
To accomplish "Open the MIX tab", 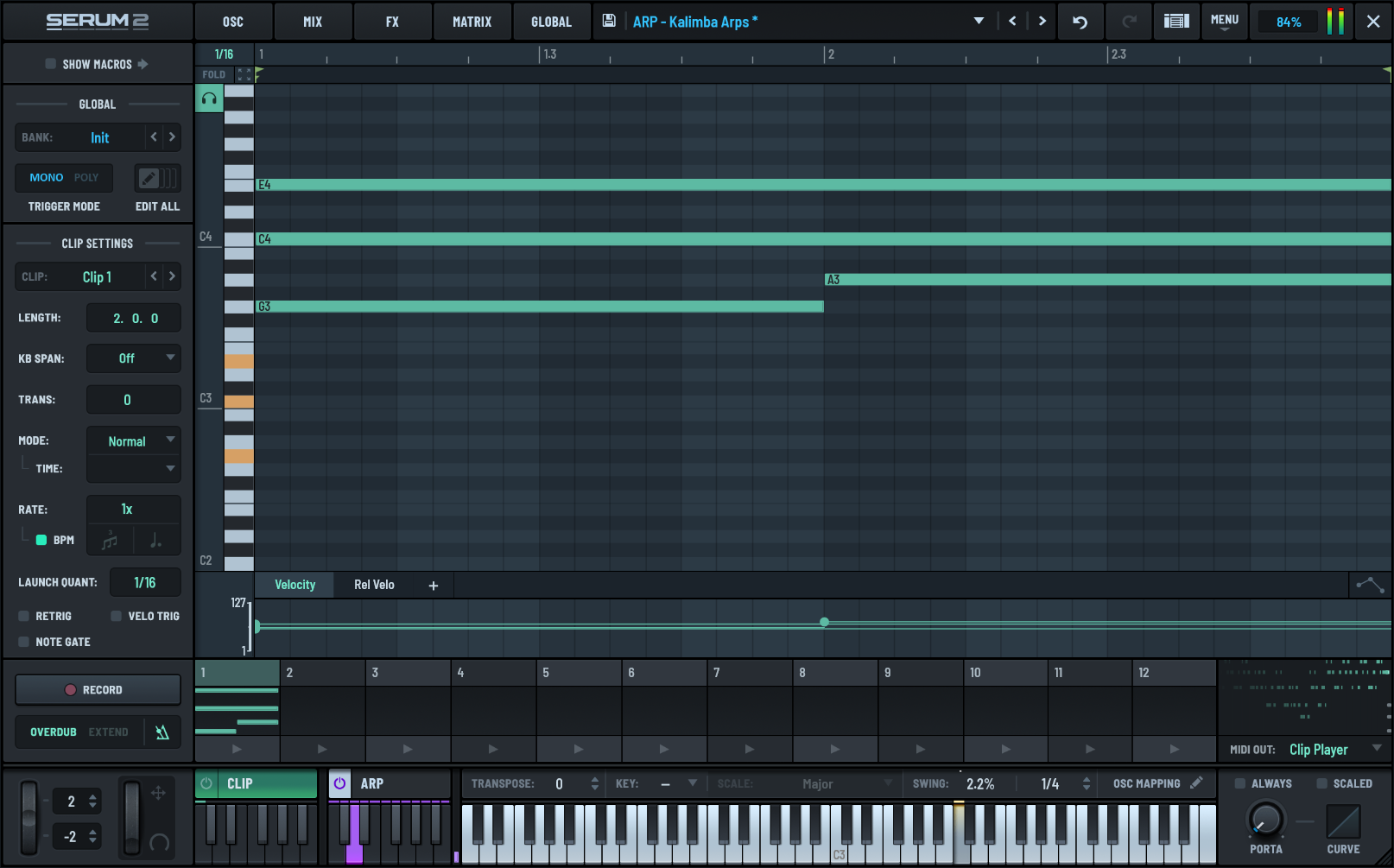I will [313, 22].
